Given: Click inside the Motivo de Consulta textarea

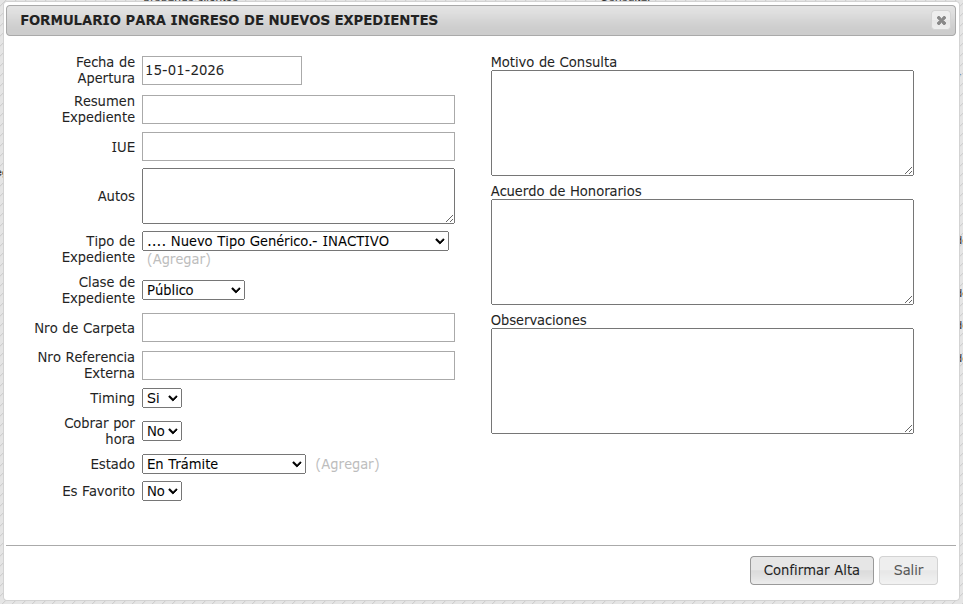Looking at the screenshot, I should click(x=701, y=122).
